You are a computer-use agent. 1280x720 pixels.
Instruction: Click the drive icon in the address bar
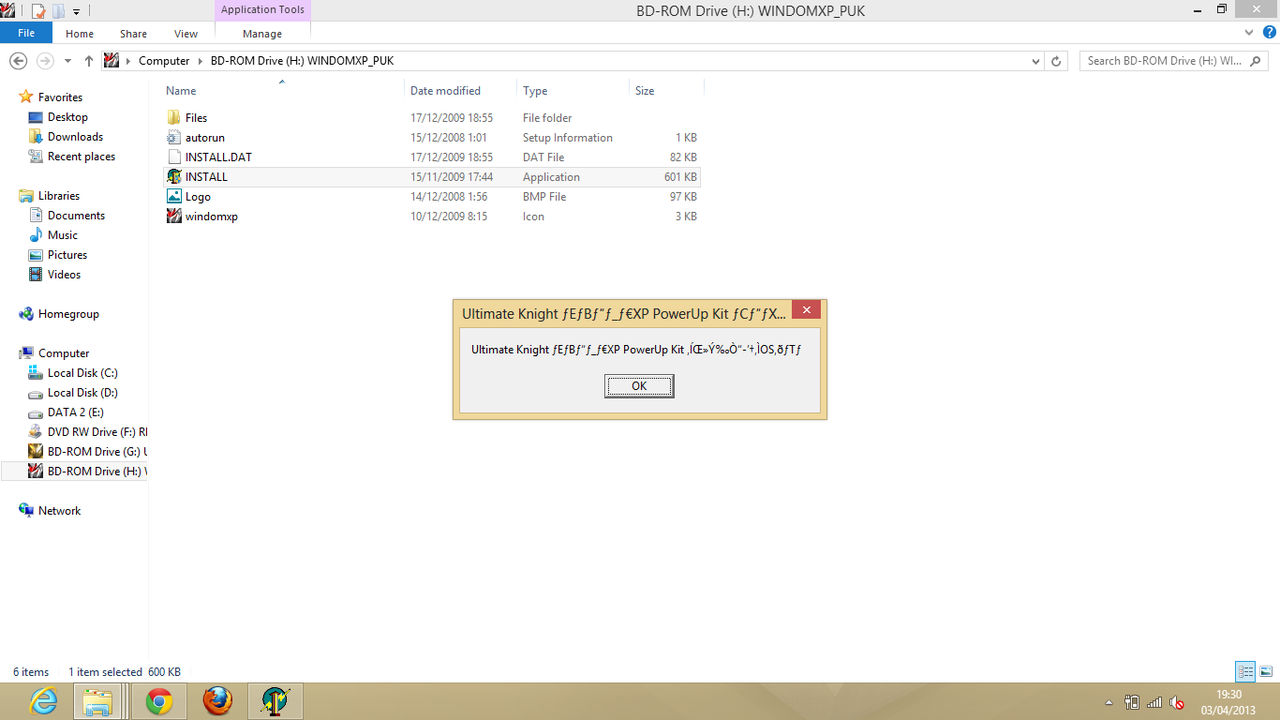pos(112,61)
